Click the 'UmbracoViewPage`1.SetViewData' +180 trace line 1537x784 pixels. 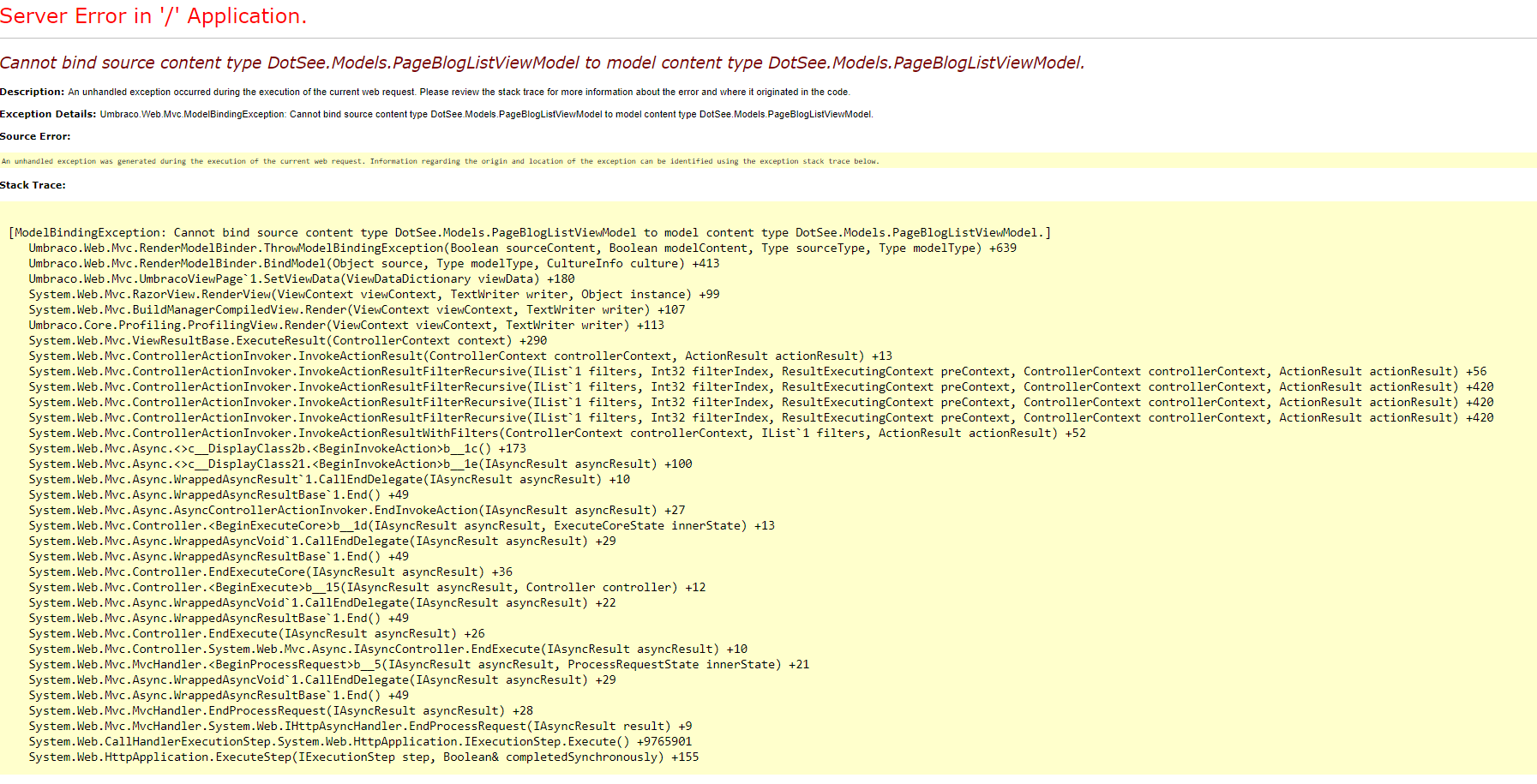tap(302, 278)
